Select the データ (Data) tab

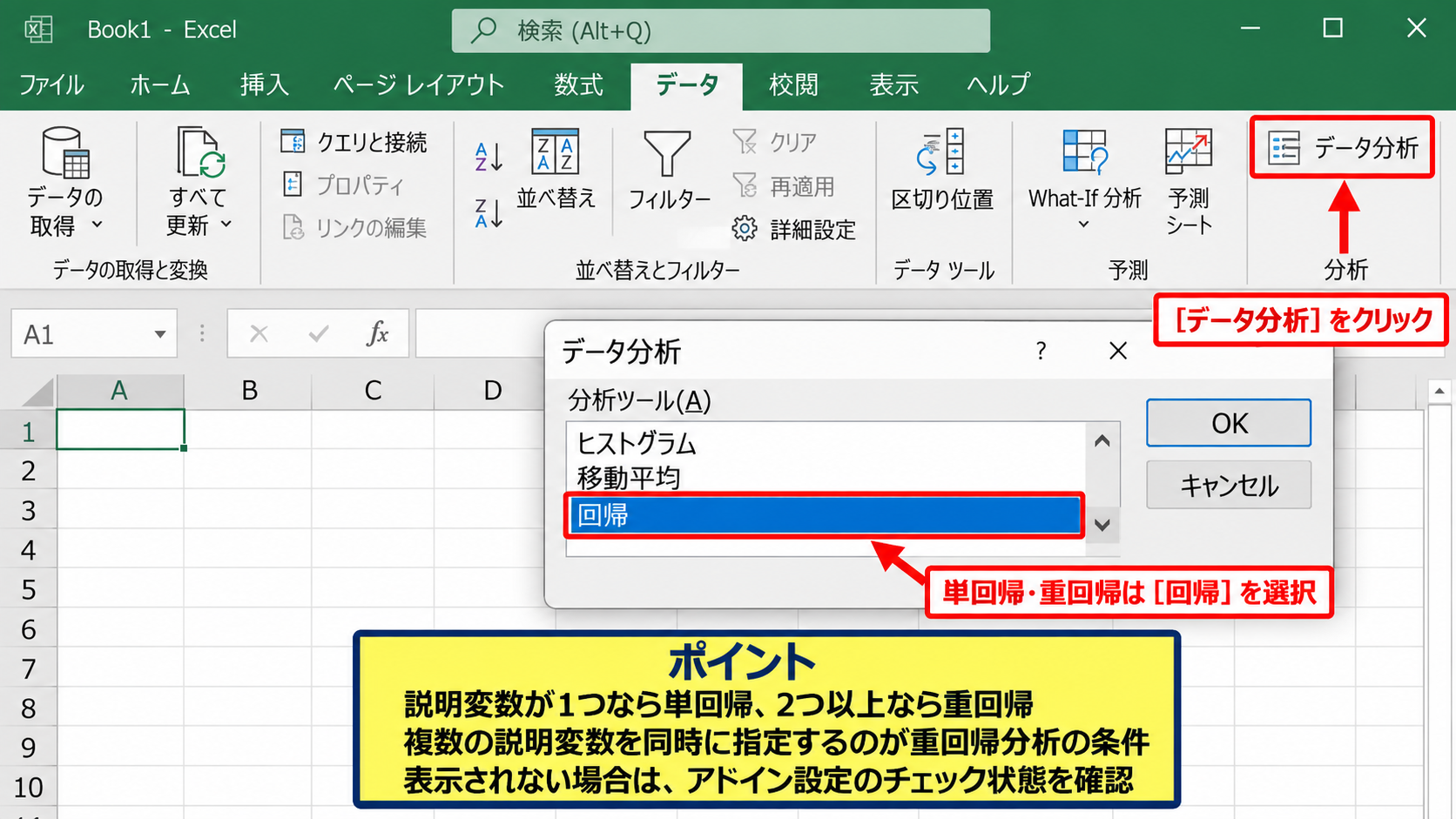pyautogui.click(x=687, y=85)
